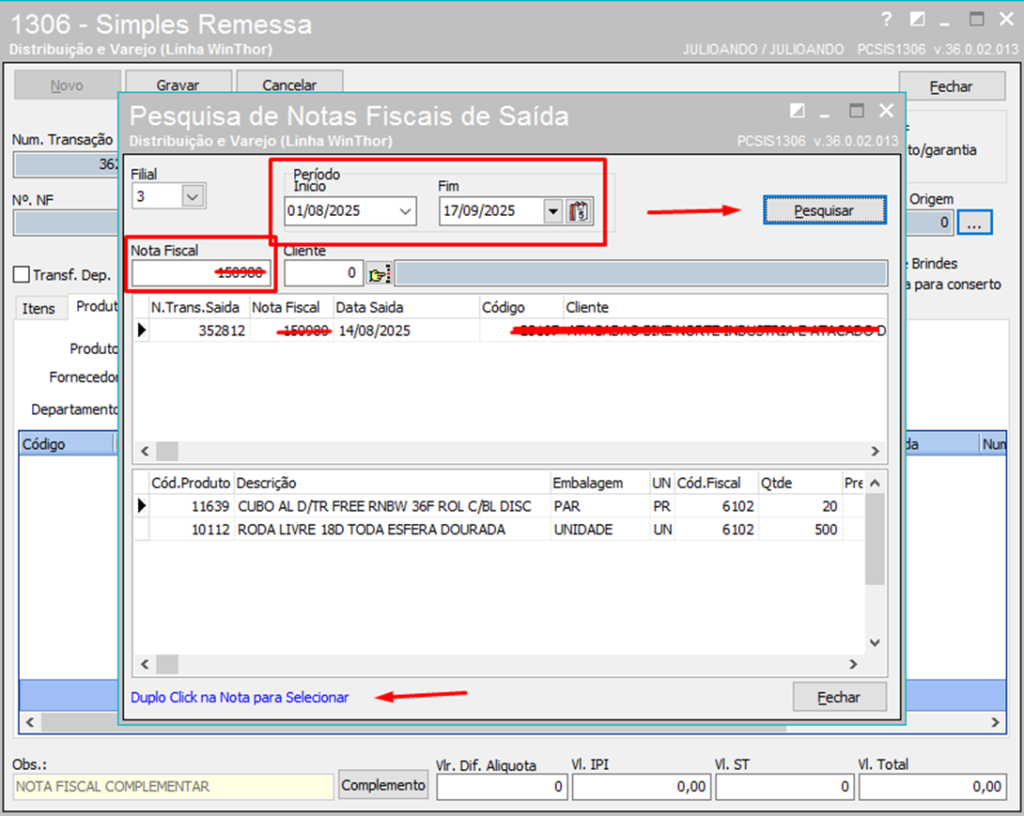
Task: Click the product grid right scroll arrow
Action: 853,664
